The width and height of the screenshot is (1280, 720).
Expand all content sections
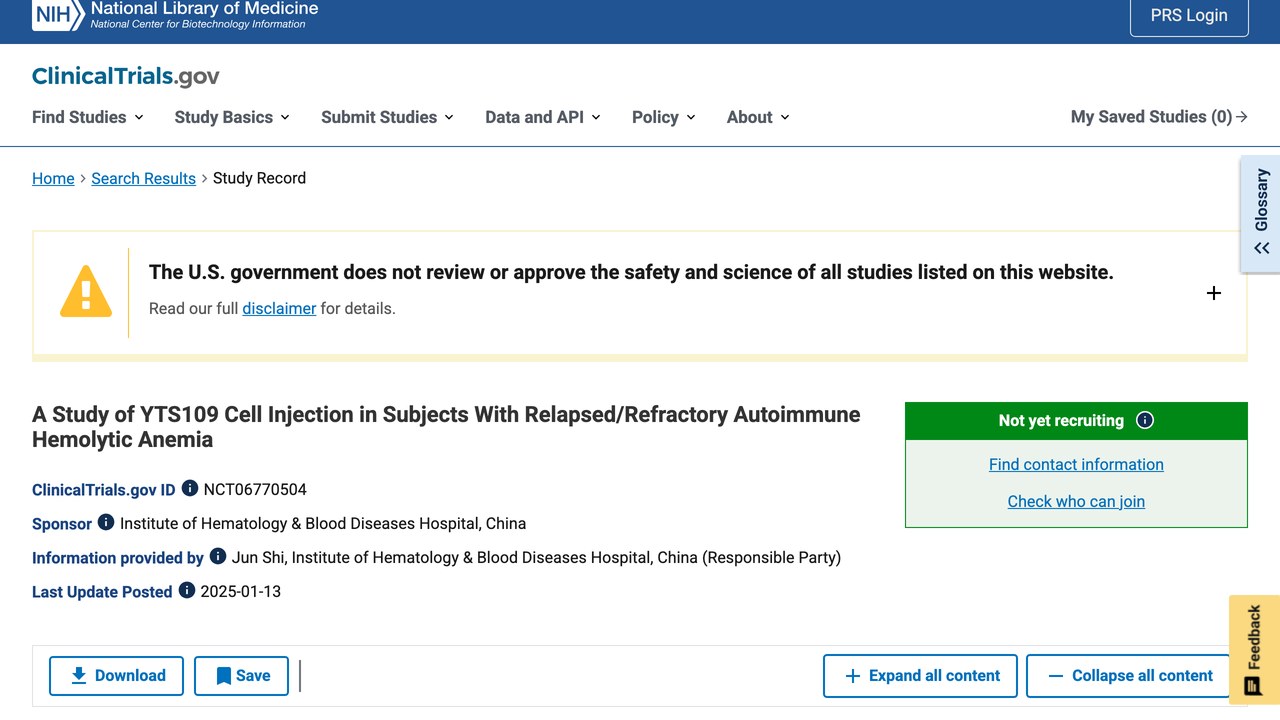pyautogui.click(x=920, y=676)
